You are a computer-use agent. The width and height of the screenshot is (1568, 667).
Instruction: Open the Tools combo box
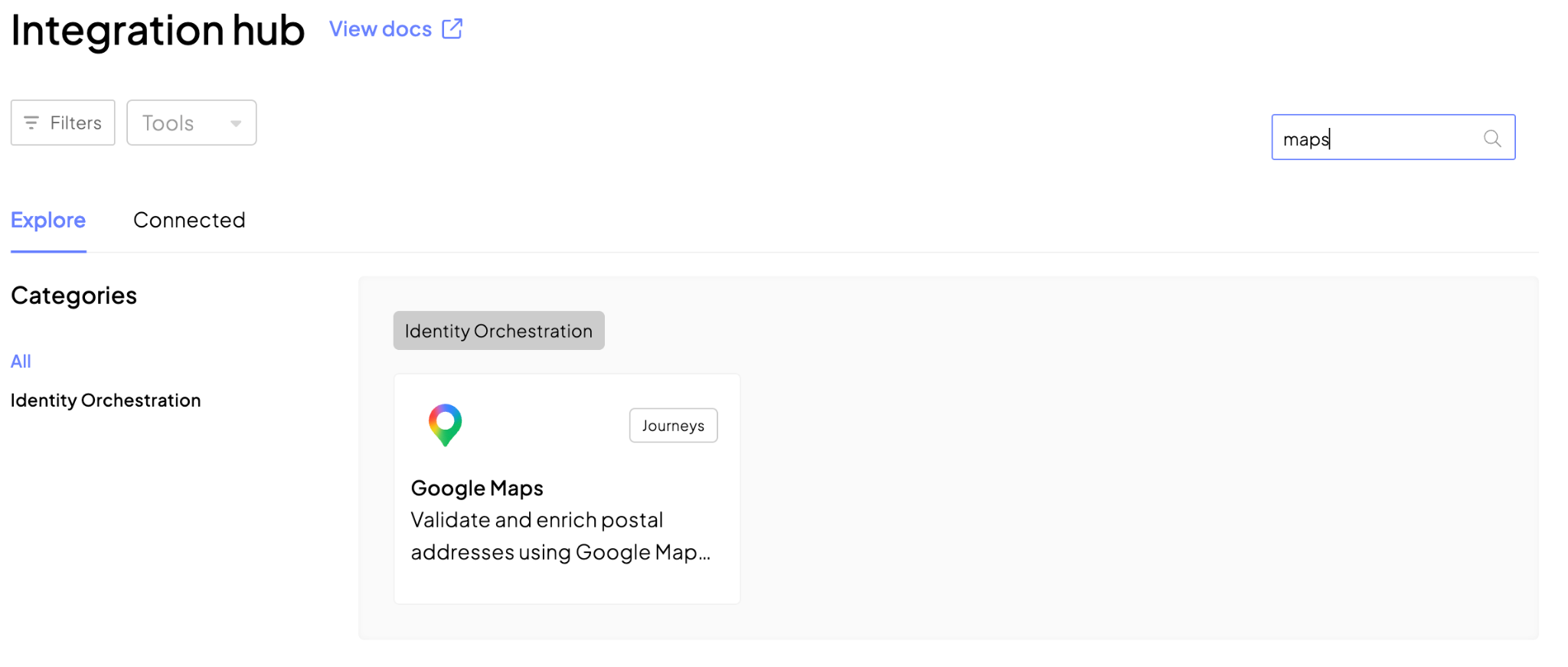click(x=191, y=123)
